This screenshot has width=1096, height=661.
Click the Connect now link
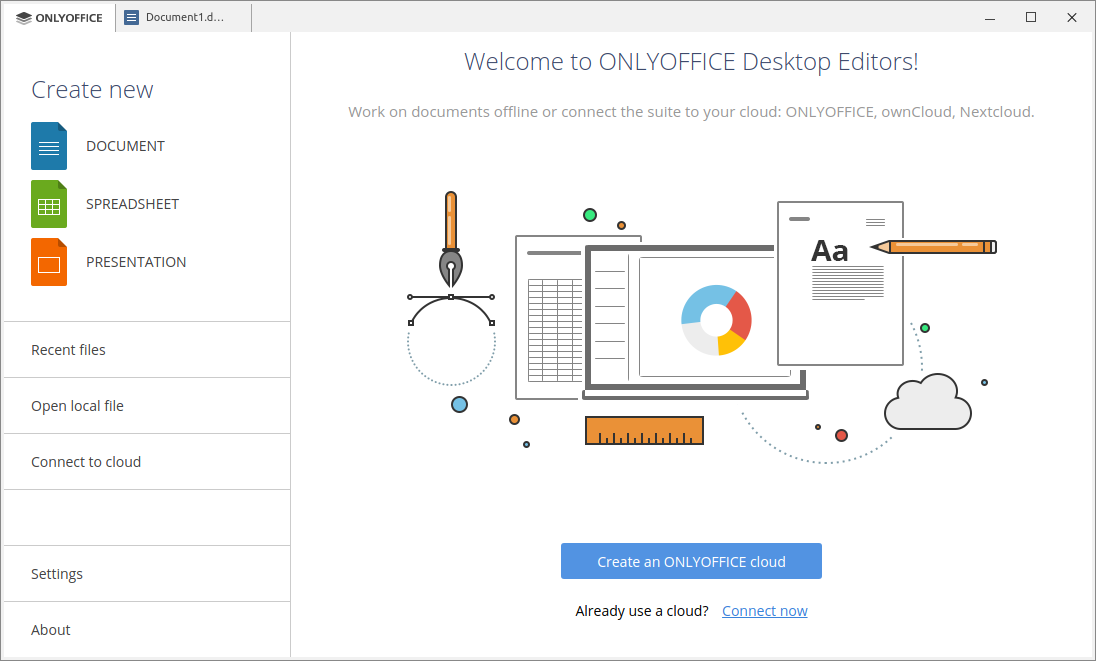pos(764,610)
